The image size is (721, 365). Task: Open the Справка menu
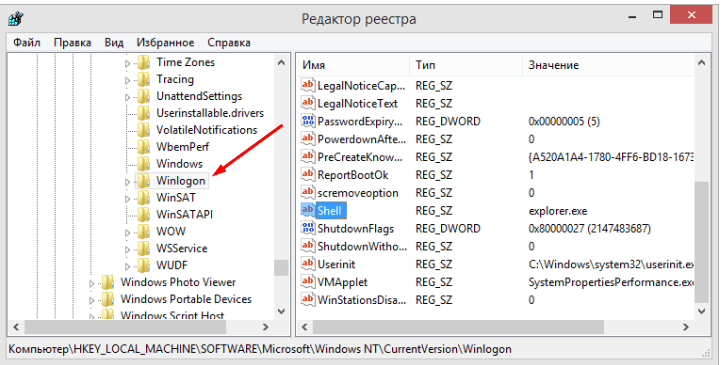229,43
